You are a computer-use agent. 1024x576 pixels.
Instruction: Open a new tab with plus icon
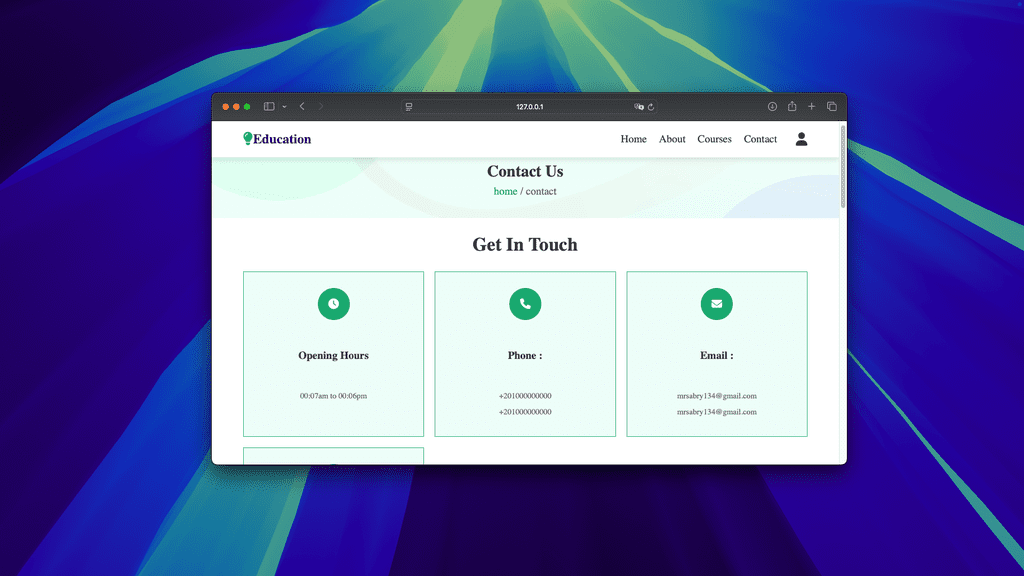[x=812, y=106]
